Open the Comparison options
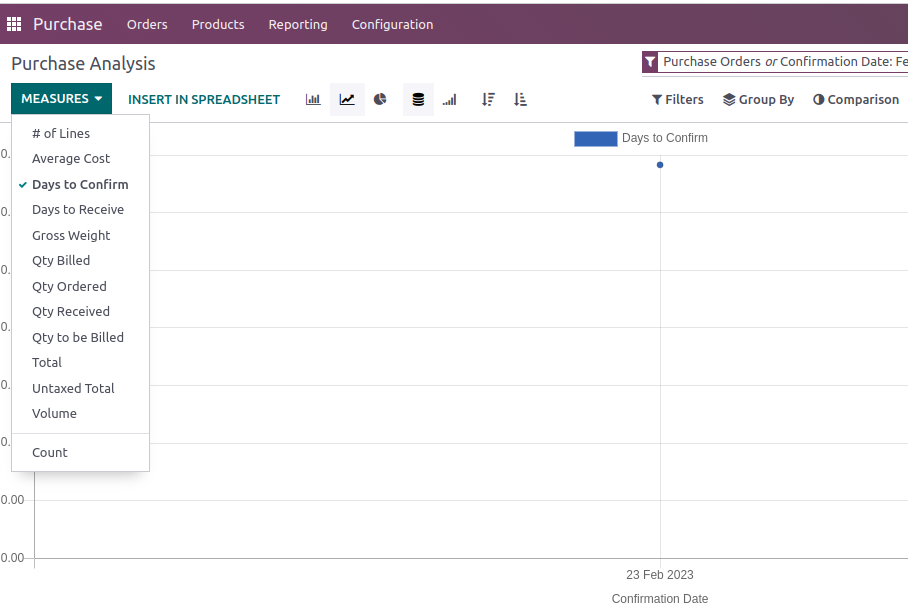 click(855, 100)
